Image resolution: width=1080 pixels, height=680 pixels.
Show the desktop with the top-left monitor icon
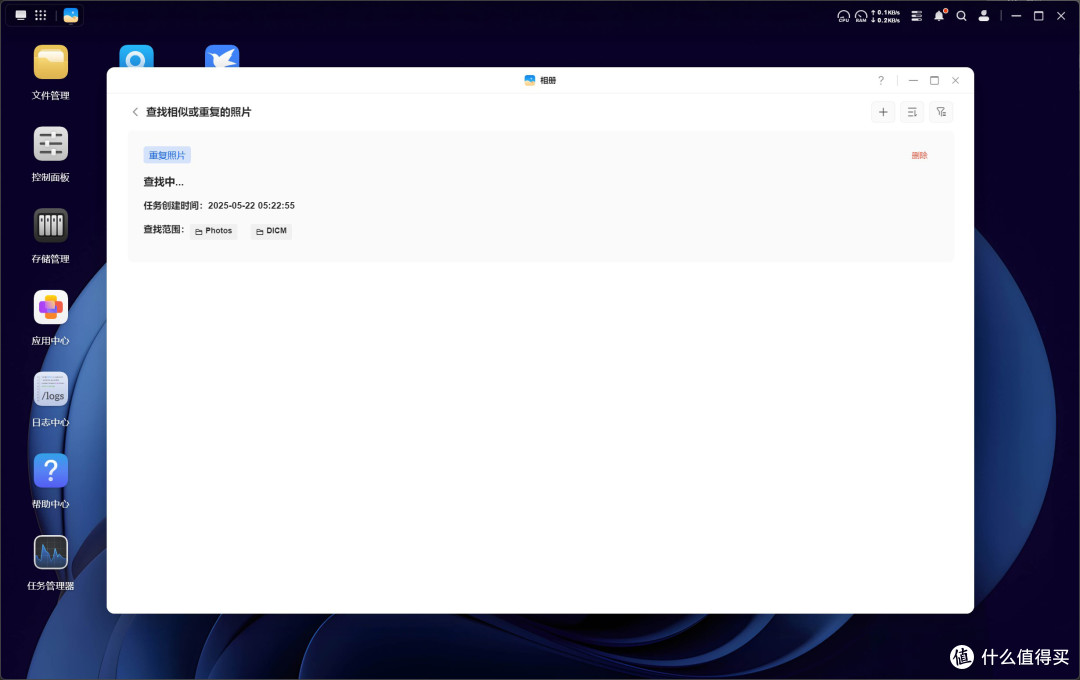(x=21, y=15)
